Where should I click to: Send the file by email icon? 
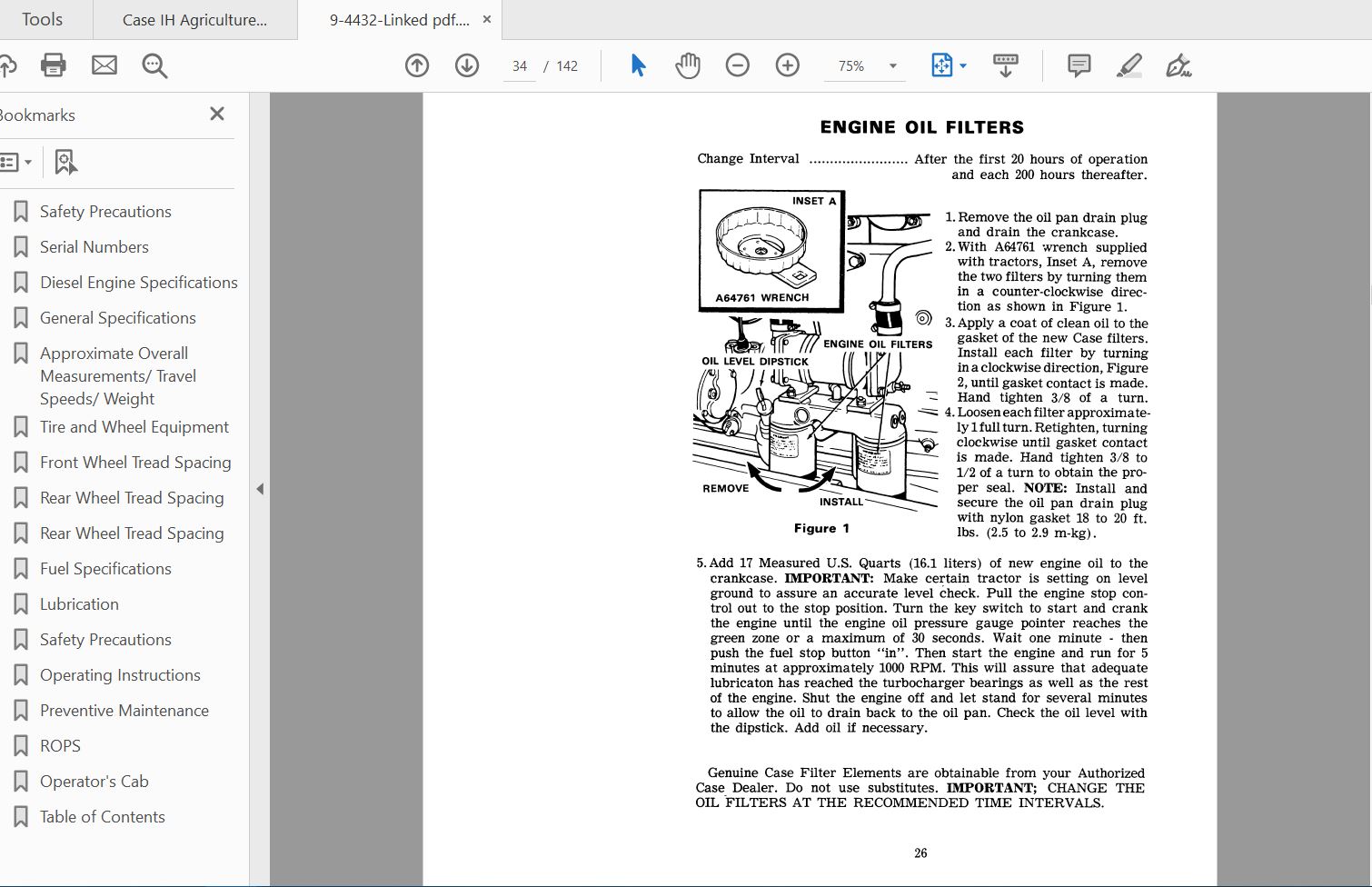click(104, 65)
